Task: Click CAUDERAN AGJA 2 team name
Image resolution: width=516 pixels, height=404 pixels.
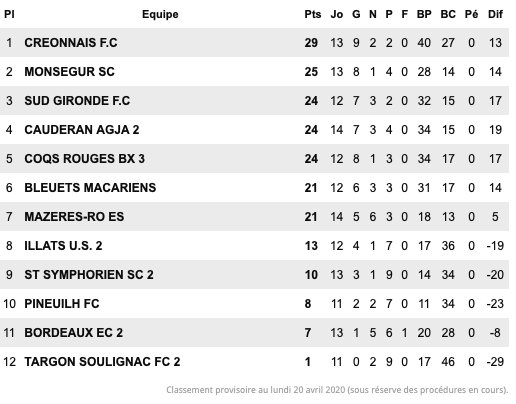Action: pyautogui.click(x=82, y=130)
